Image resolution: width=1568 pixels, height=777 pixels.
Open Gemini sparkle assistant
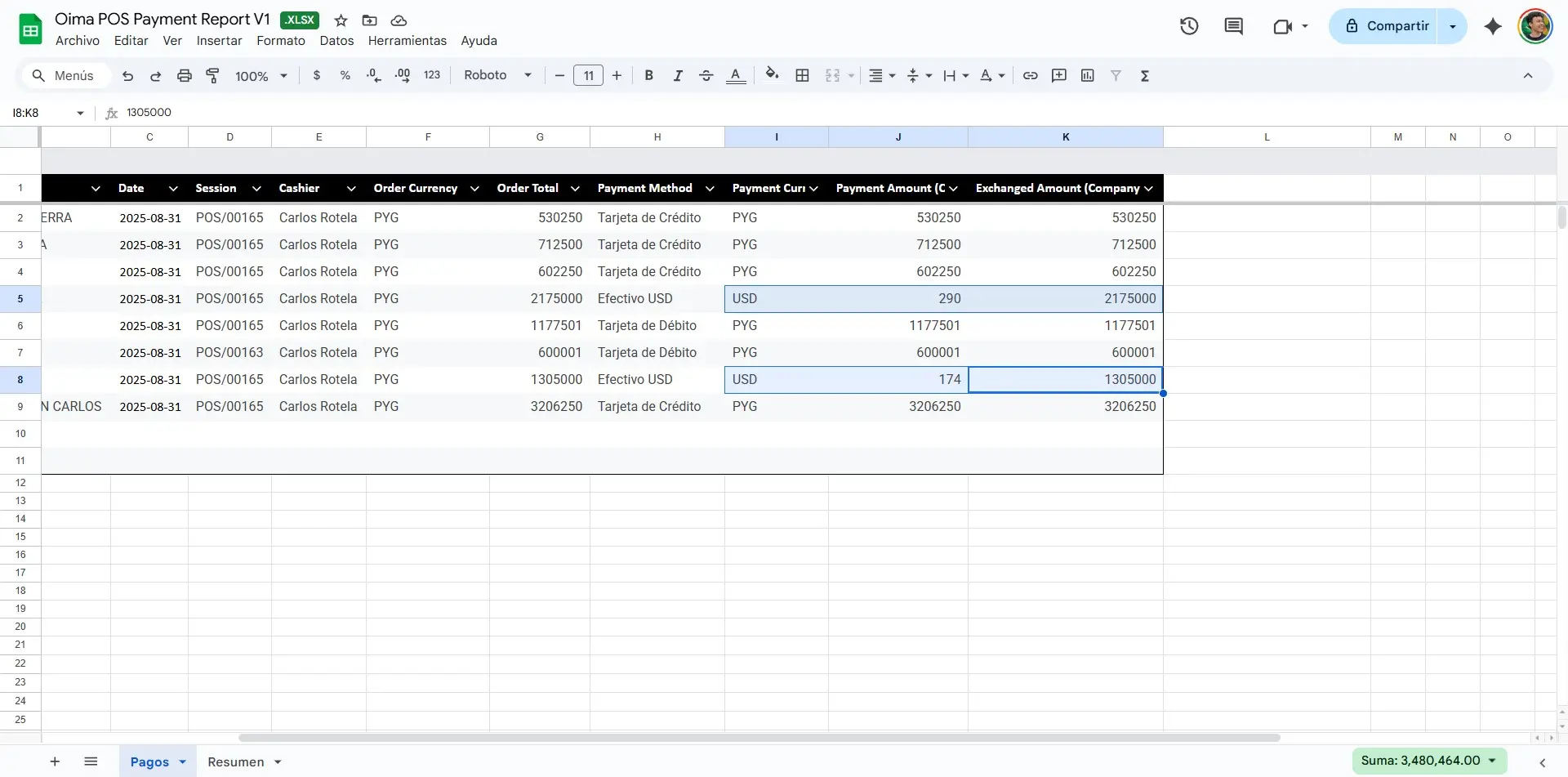coord(1493,26)
